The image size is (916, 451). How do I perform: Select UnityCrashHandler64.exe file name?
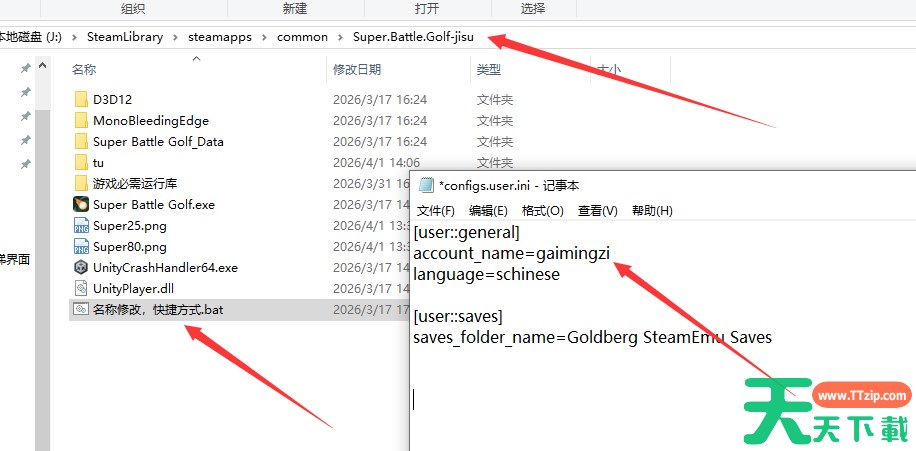pos(165,268)
